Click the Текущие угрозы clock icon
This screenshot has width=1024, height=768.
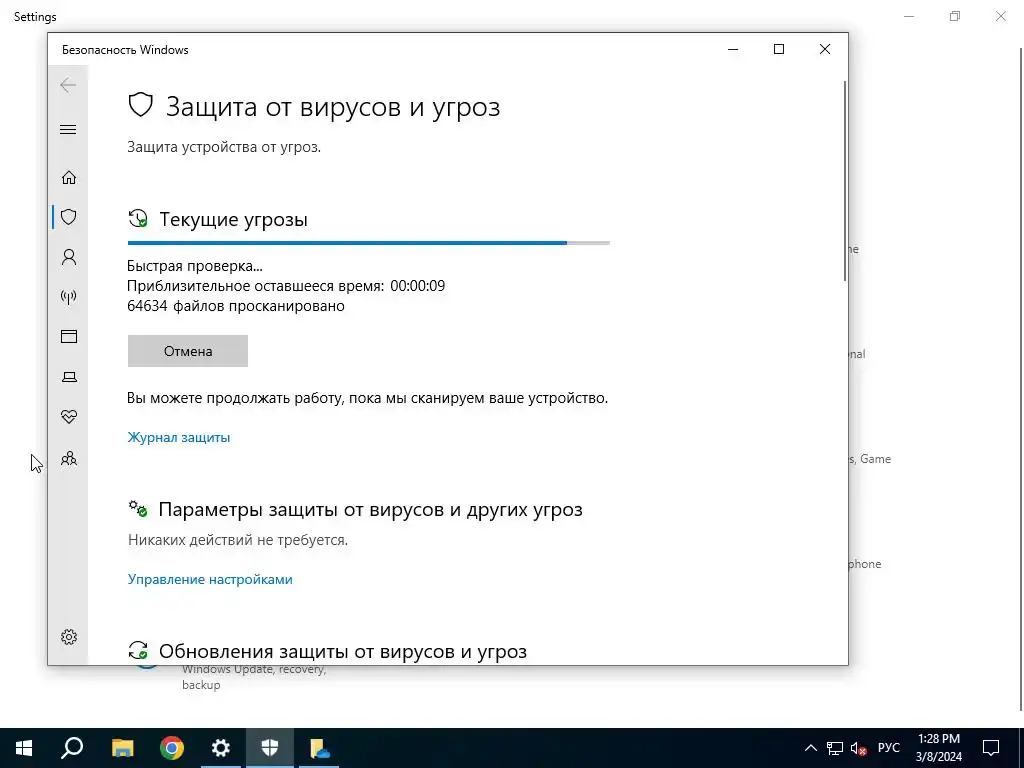[x=138, y=219]
